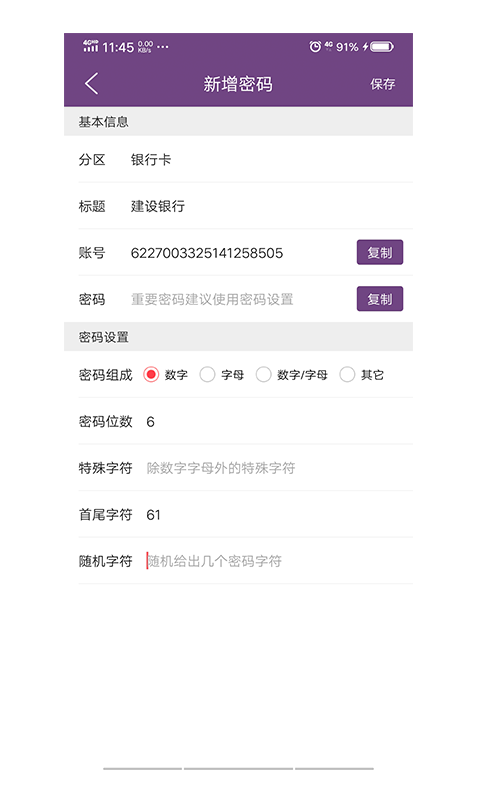Select the 字母 radio option
480x800 pixels.
[207, 374]
